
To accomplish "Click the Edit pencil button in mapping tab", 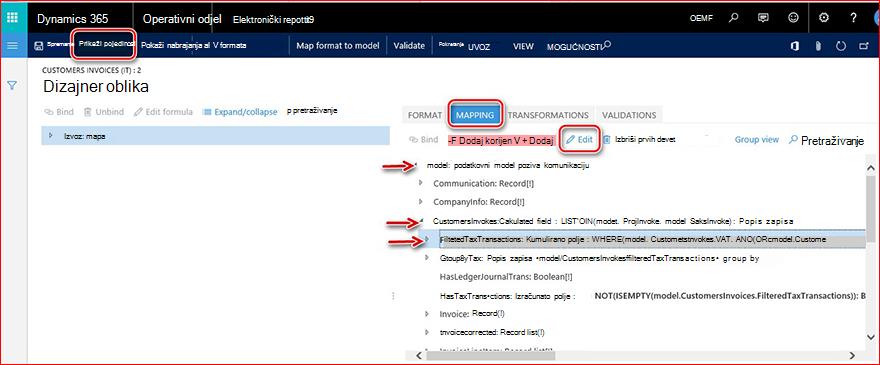I will pyautogui.click(x=580, y=140).
